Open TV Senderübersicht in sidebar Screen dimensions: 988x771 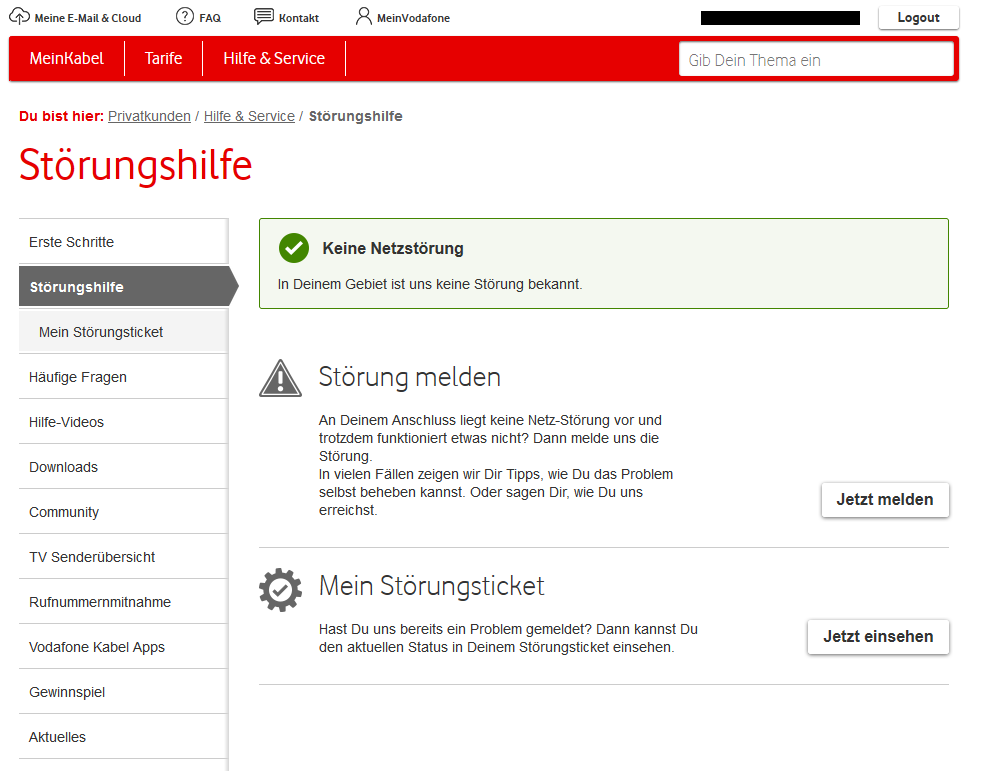coord(124,557)
